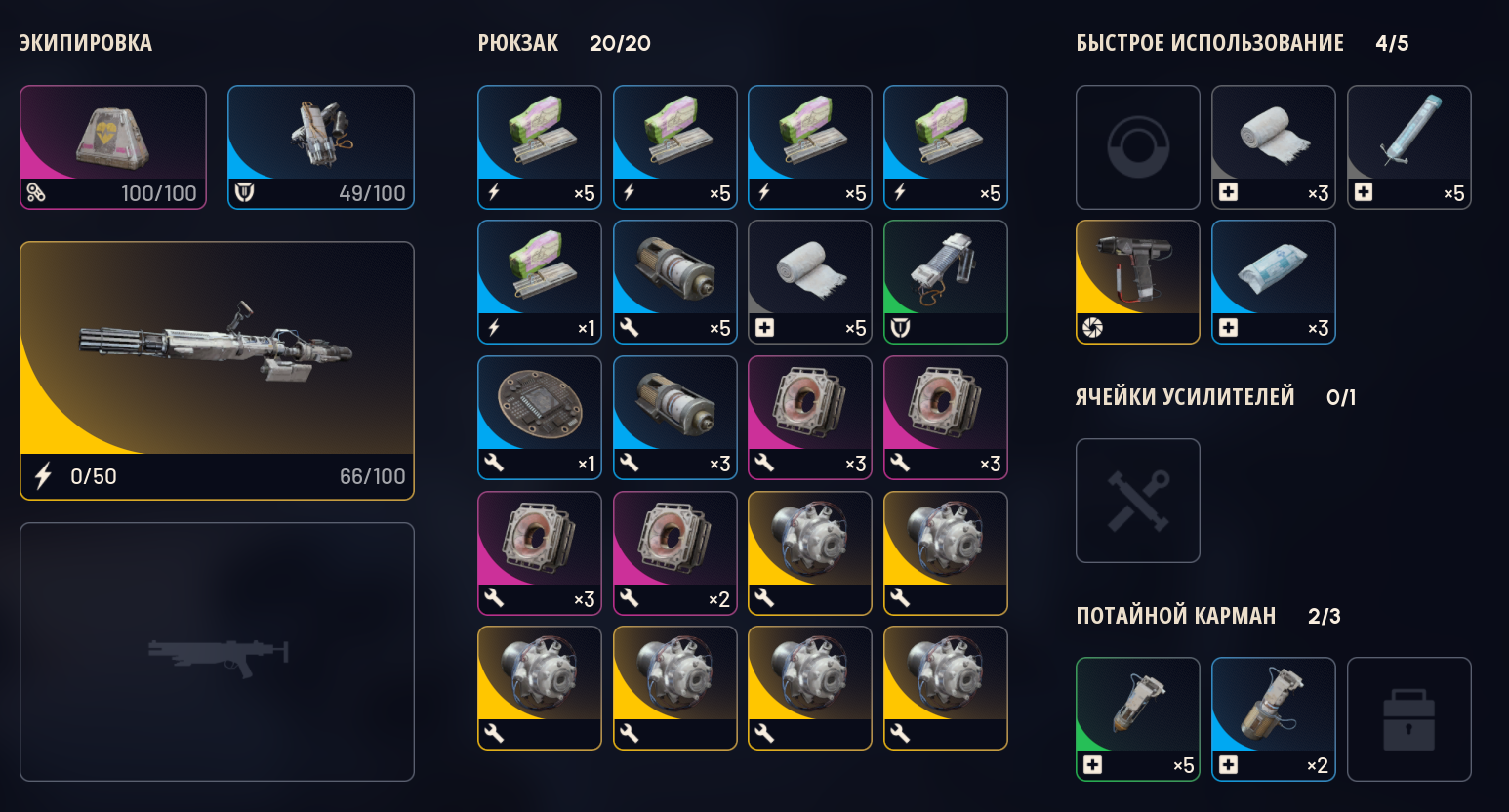Image resolution: width=1509 pixels, height=812 pixels.
Task: Click the locked hidden pocket slot
Action: pos(1408,719)
